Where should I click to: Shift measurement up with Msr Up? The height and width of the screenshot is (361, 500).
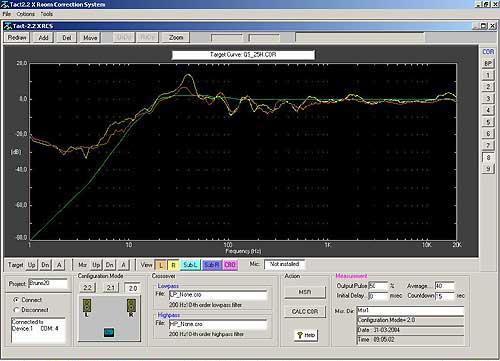coord(96,265)
